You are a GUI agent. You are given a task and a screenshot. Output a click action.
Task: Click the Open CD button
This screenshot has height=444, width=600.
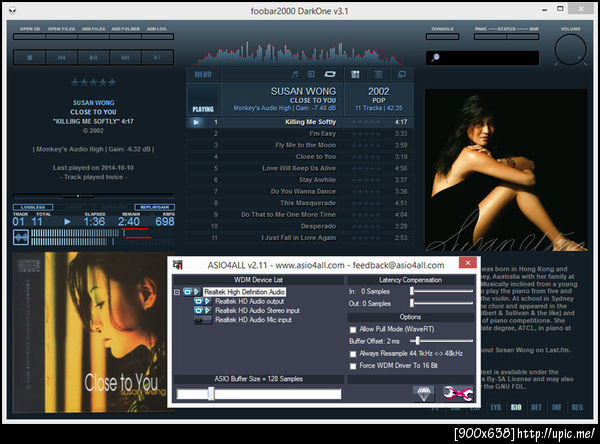(29, 37)
